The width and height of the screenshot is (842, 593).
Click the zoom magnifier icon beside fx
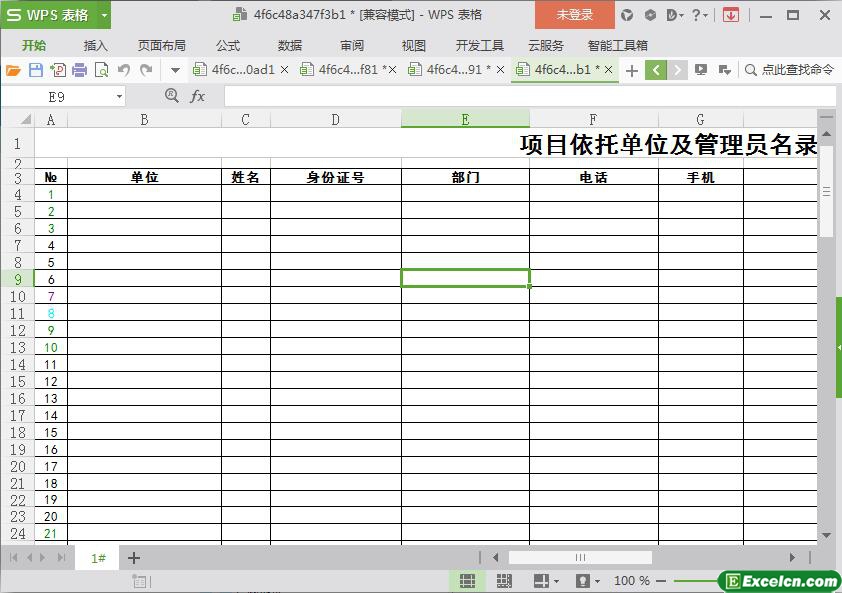[x=171, y=96]
